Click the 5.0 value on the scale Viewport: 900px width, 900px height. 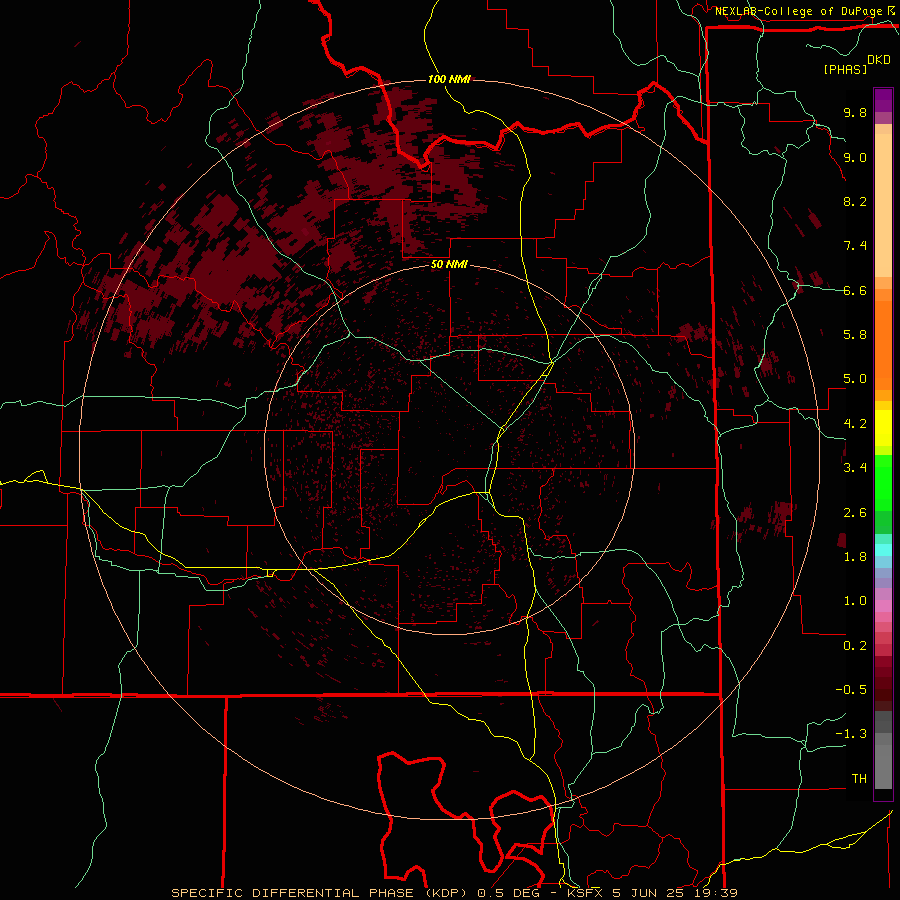[x=855, y=379]
